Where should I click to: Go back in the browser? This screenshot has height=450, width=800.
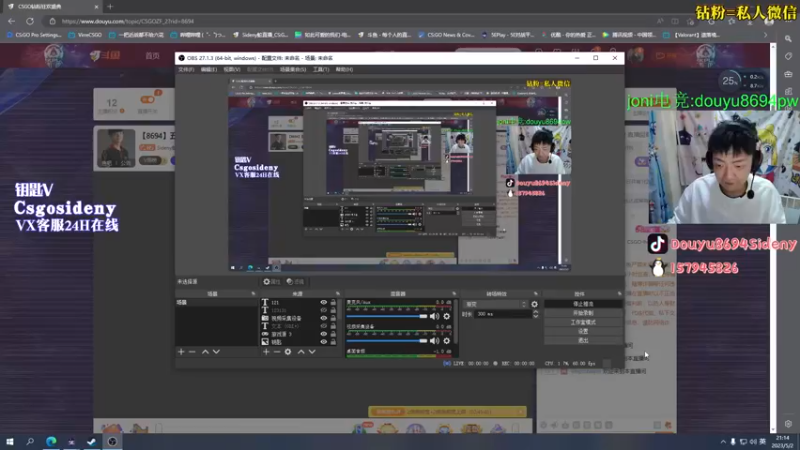(12, 21)
